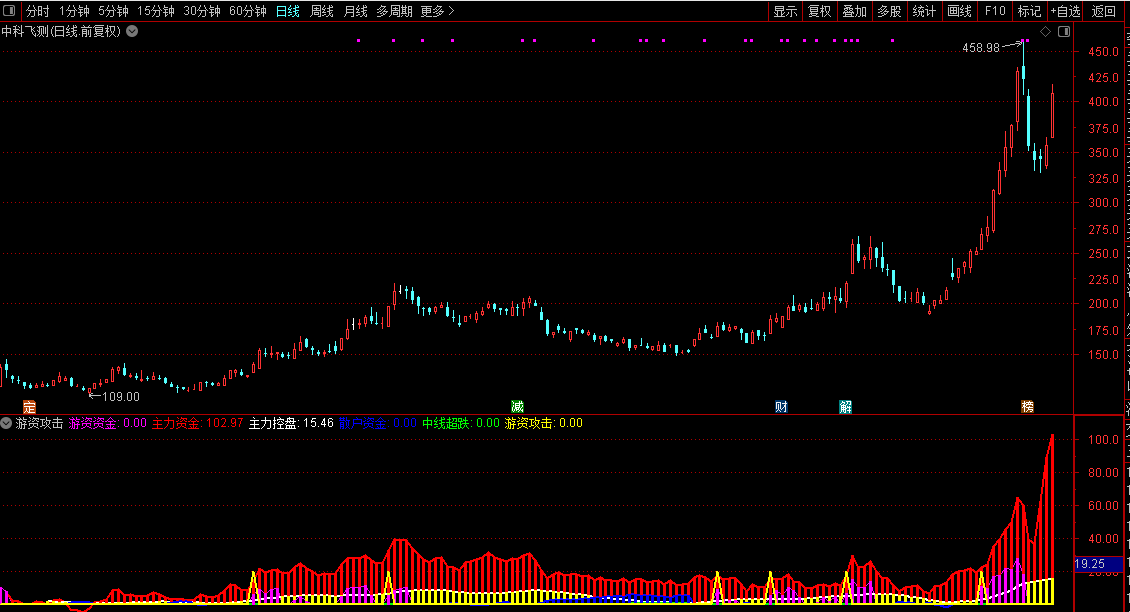Open the 游资攻击 indicator settings arrow
1130x612 pixels.
(6, 423)
